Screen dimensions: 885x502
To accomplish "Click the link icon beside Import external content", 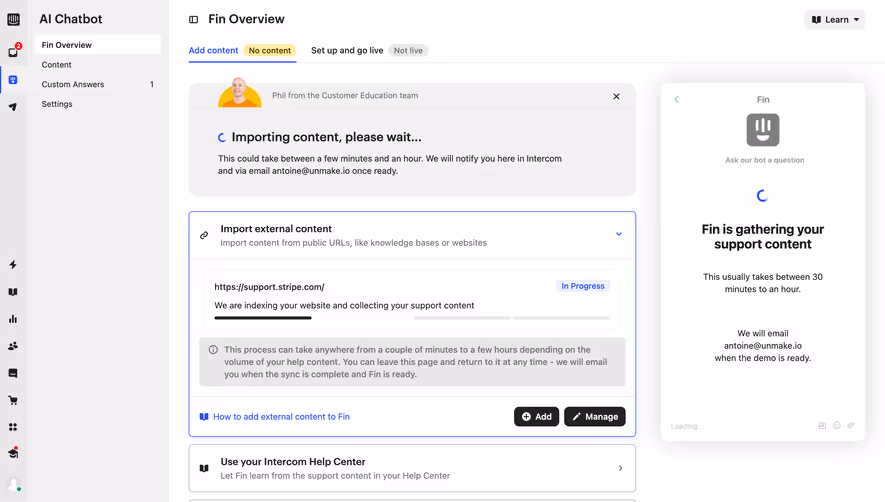I will click(204, 235).
